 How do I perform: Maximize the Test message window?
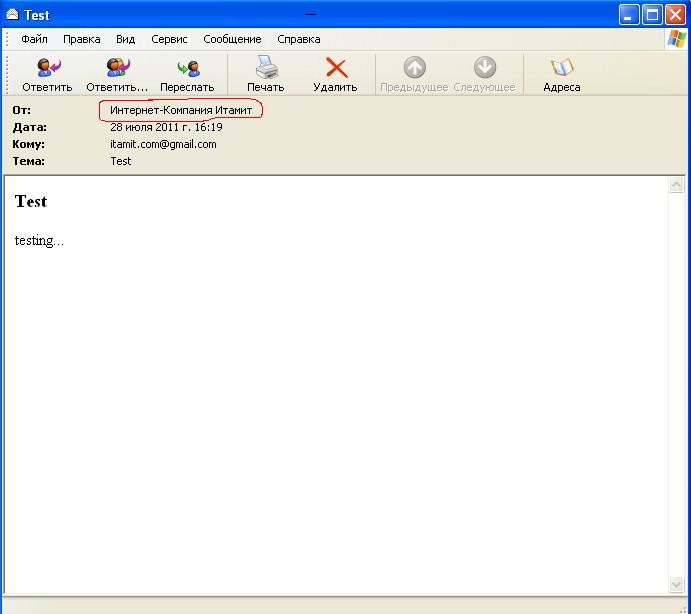[x=652, y=15]
